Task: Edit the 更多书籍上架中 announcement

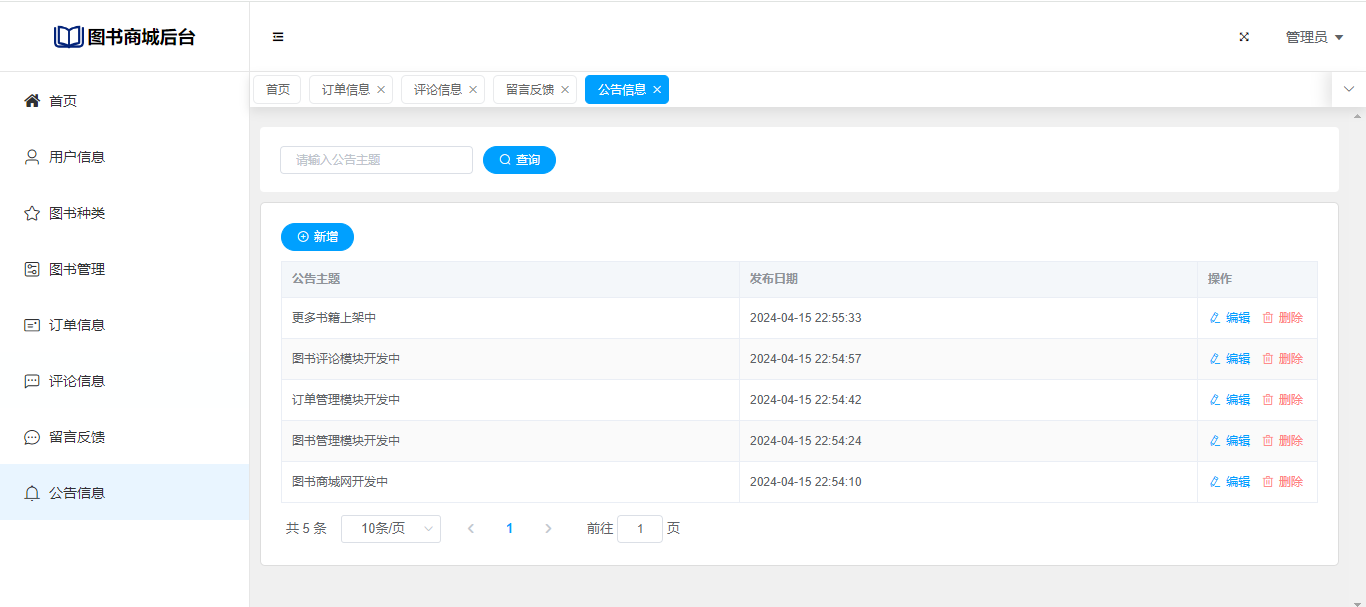Action: click(x=1230, y=318)
